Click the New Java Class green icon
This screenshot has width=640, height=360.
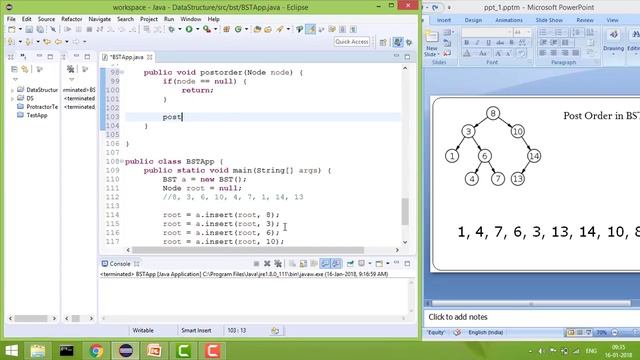[238, 29]
